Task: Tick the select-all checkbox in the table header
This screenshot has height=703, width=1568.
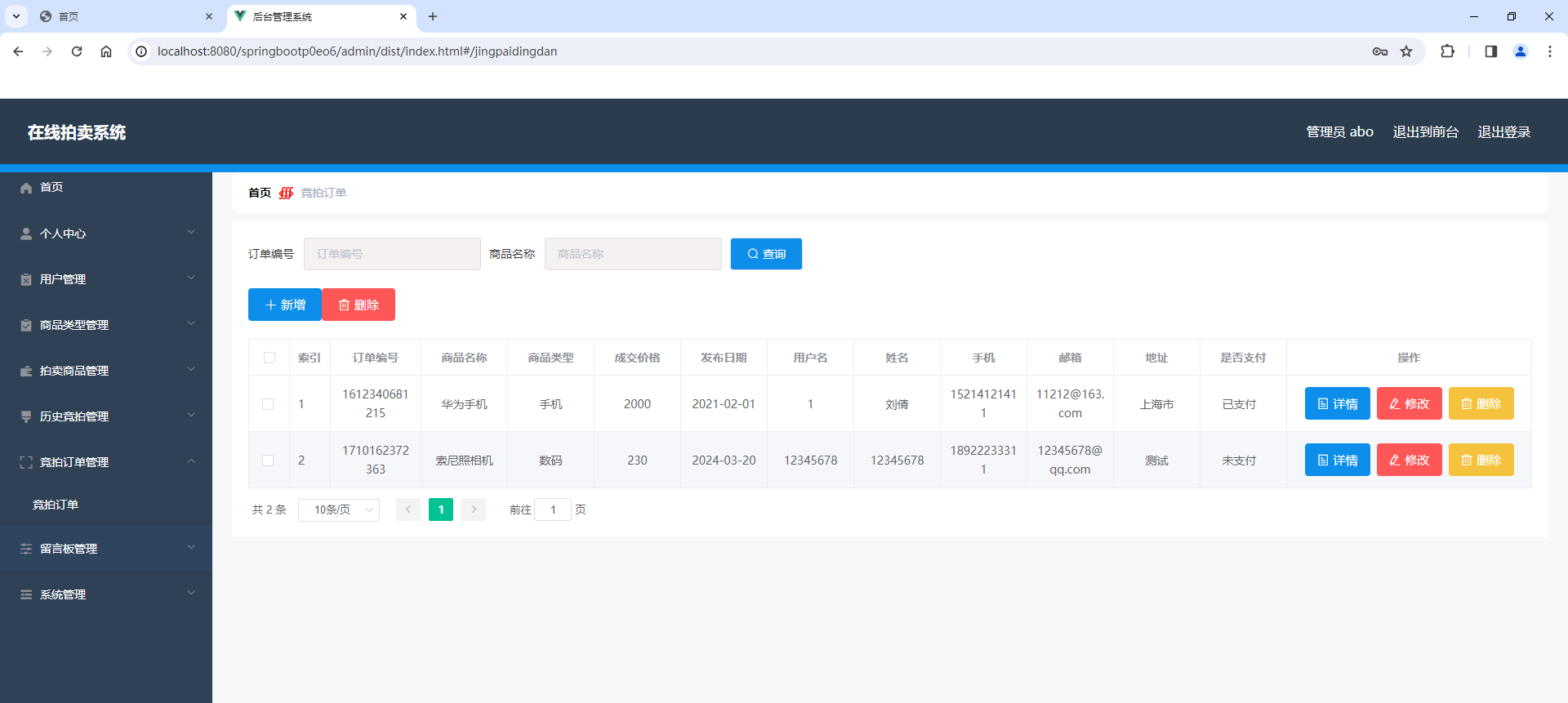Action: pyautogui.click(x=269, y=358)
